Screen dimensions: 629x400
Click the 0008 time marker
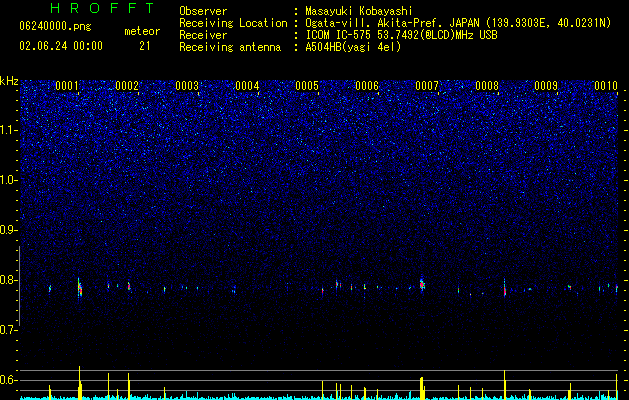487,86
